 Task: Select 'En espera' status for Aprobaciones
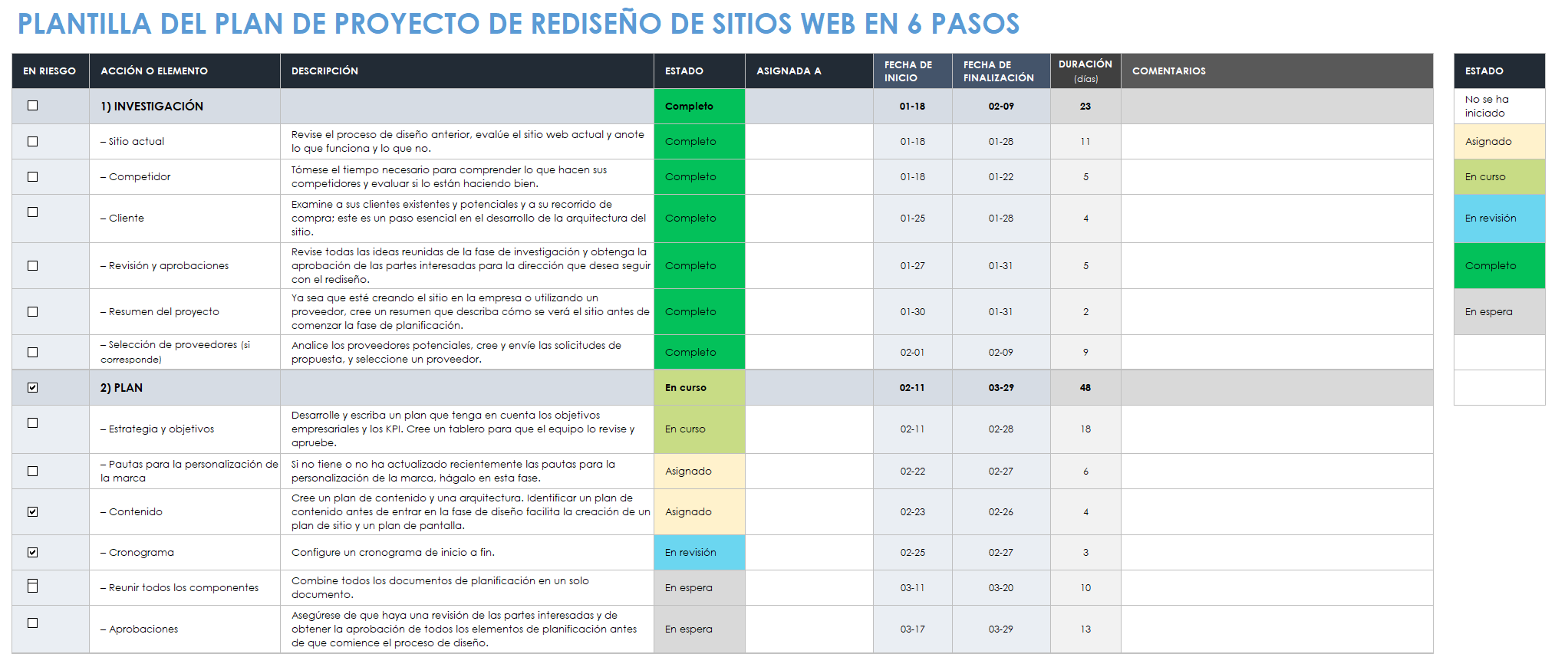pos(700,629)
